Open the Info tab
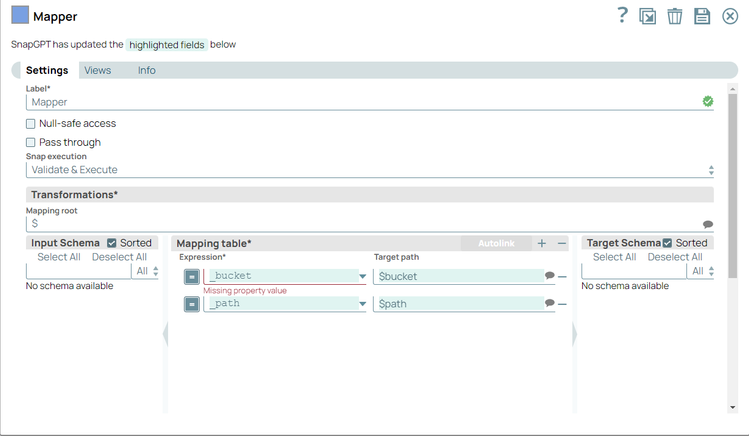Viewport: 749px width, 436px height. coord(146,70)
